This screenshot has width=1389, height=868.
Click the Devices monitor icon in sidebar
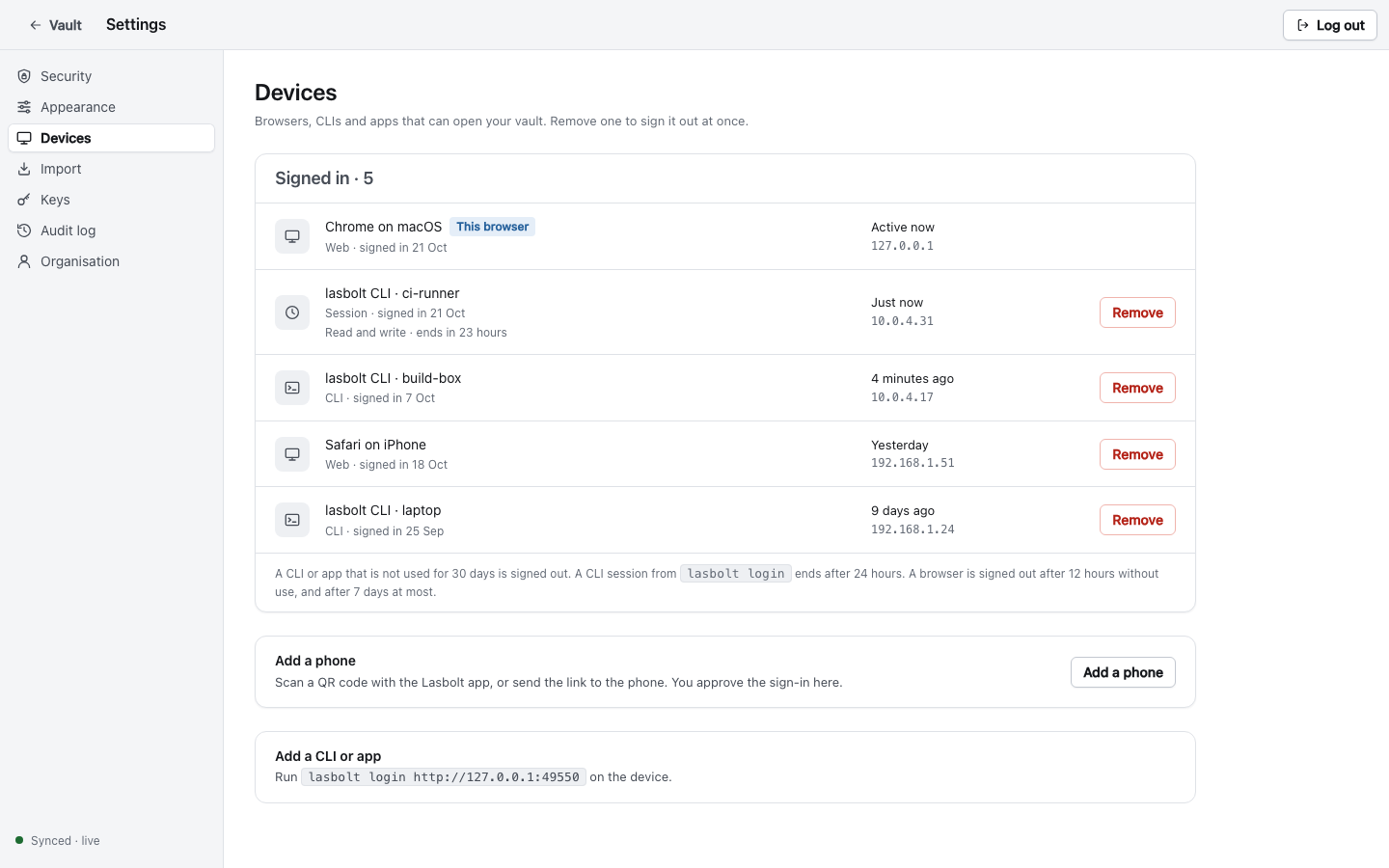point(24,138)
